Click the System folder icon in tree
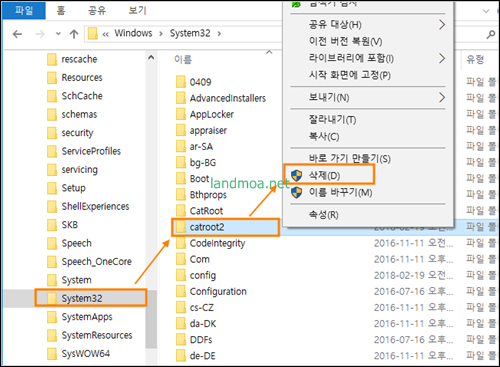 pyautogui.click(x=52, y=280)
